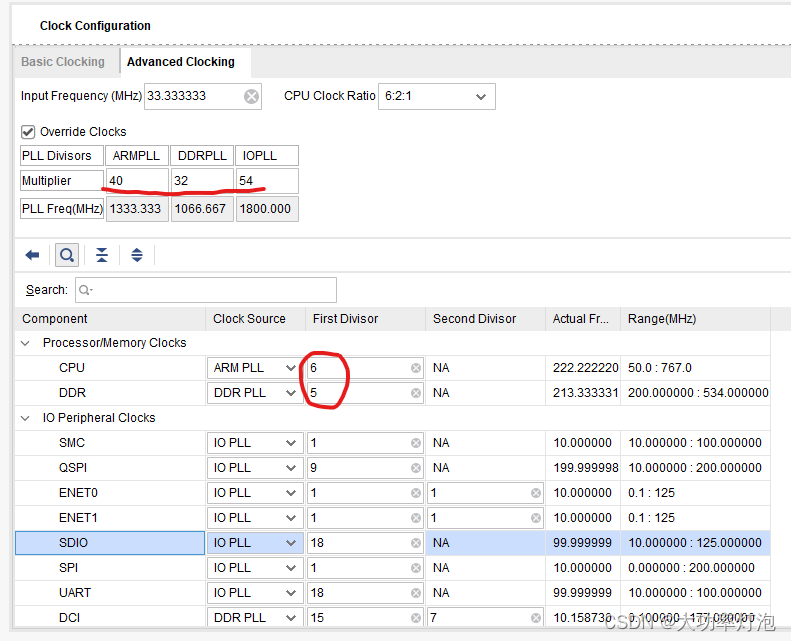The width and height of the screenshot is (791, 641).
Task: Click the collapse all toolbar icon
Action: click(x=102, y=255)
